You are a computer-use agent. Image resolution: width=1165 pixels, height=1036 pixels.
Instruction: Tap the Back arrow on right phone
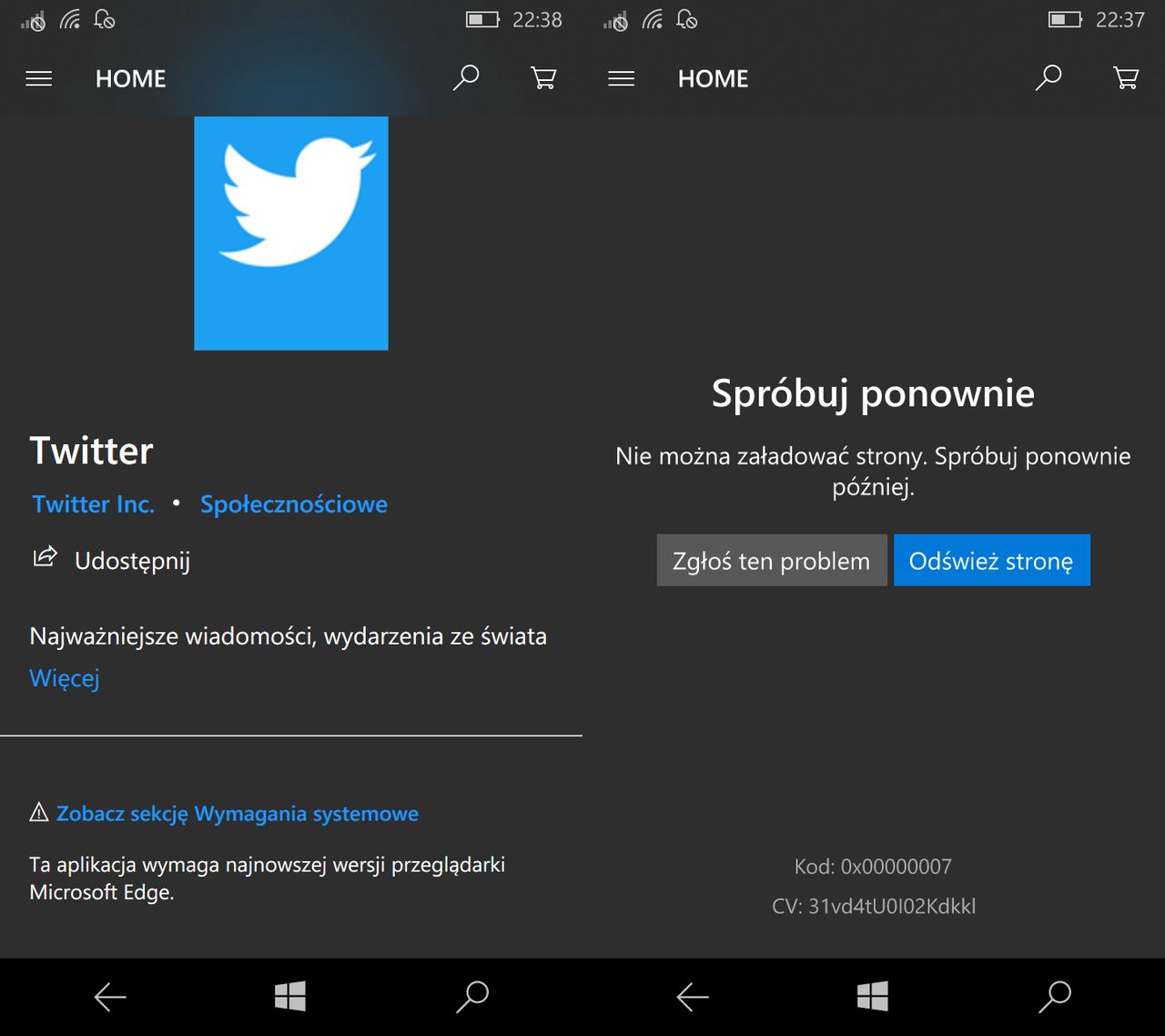[693, 998]
